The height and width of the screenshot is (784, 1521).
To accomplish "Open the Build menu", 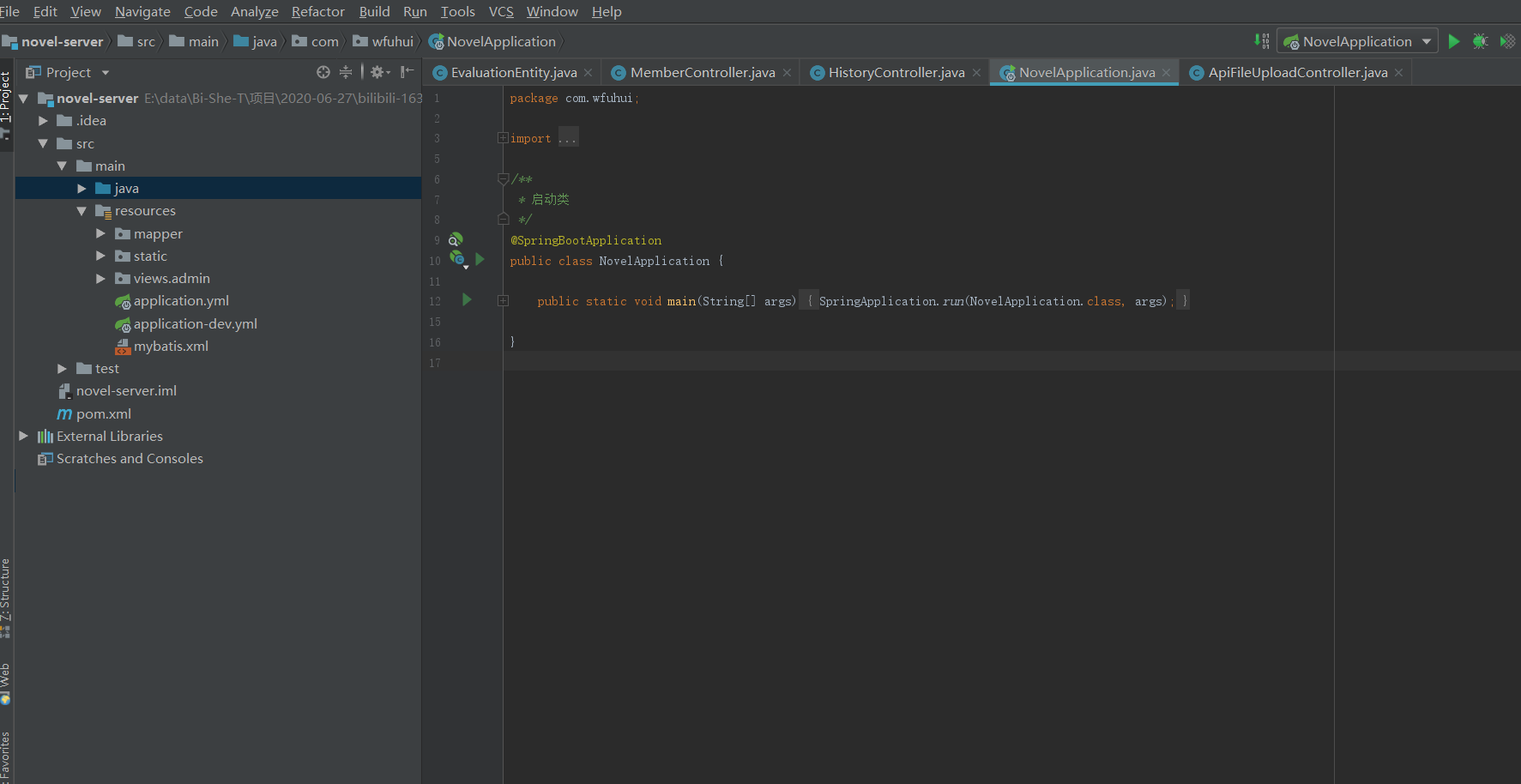I will (x=374, y=11).
